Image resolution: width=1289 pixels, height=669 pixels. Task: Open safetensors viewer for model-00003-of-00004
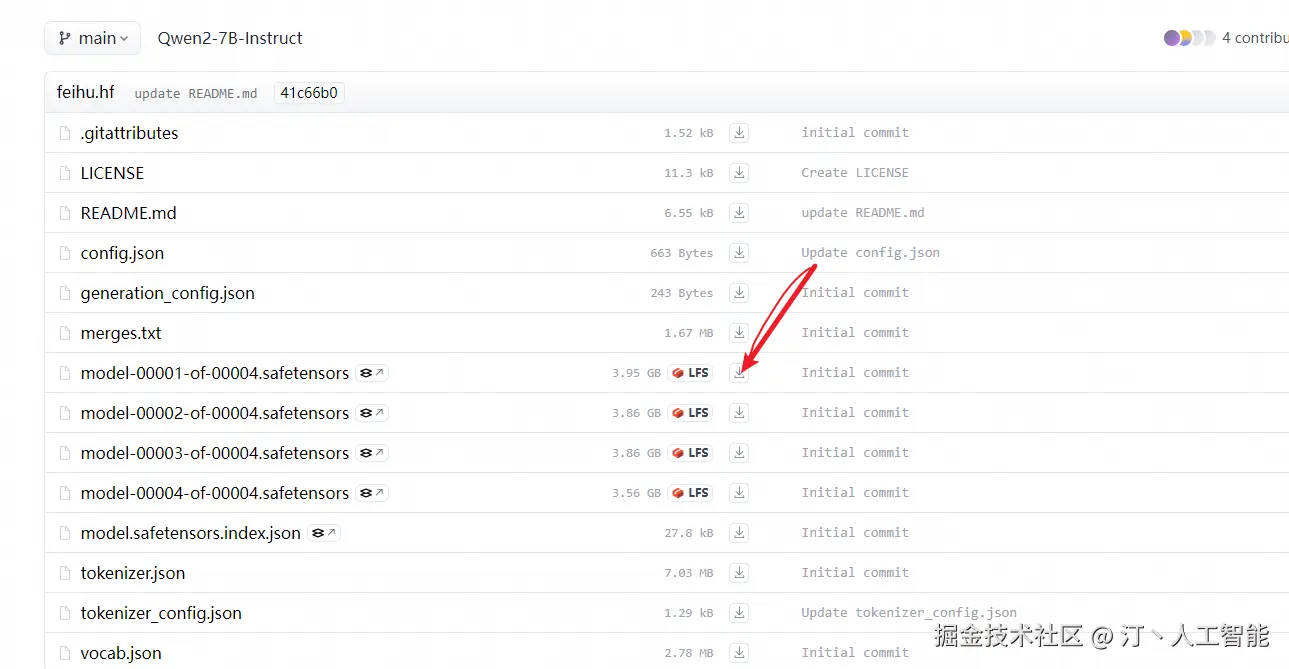(372, 453)
